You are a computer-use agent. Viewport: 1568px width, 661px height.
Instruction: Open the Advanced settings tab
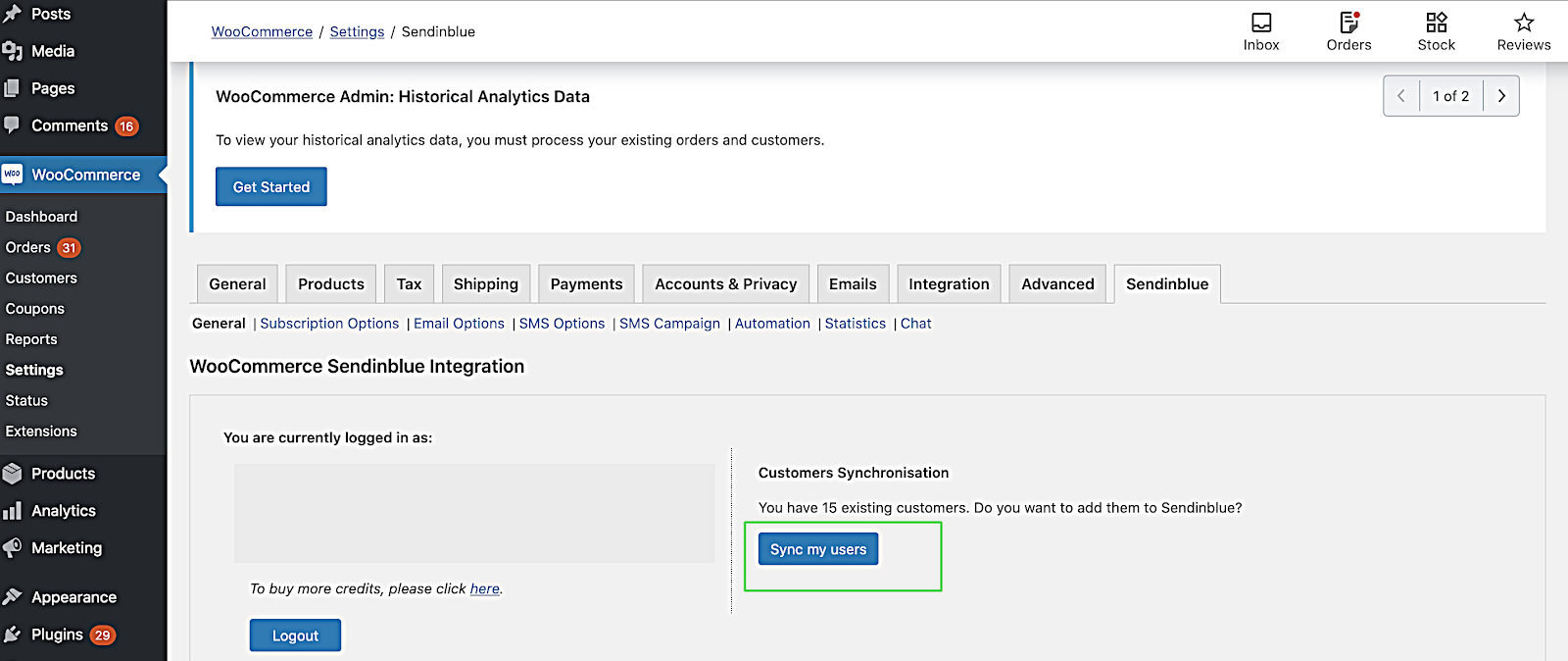pyautogui.click(x=1057, y=283)
